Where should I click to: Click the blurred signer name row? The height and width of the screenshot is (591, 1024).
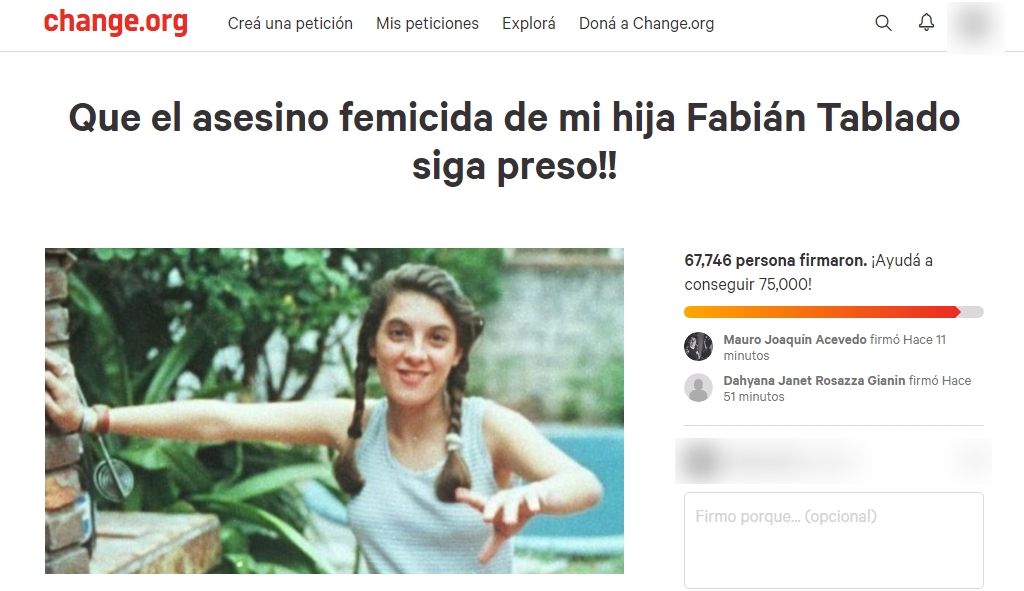(833, 460)
